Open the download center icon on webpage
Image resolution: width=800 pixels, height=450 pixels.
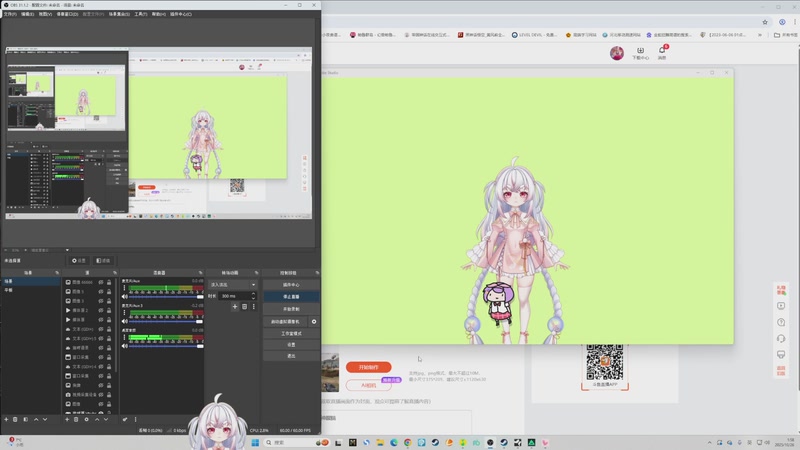click(640, 53)
